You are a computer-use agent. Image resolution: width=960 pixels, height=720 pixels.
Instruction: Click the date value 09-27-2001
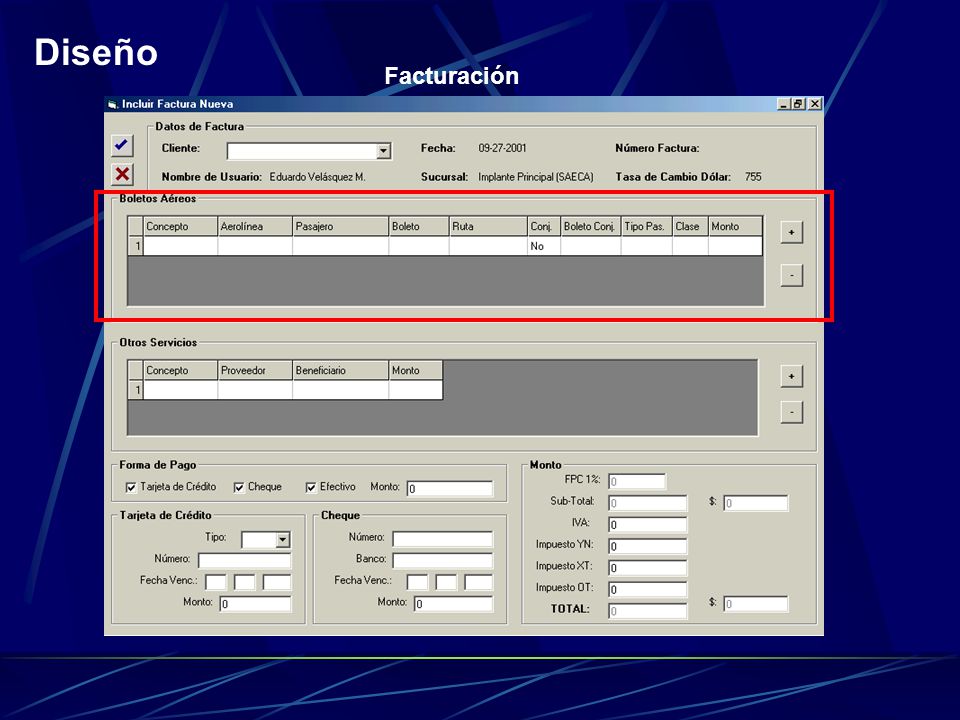[502, 148]
